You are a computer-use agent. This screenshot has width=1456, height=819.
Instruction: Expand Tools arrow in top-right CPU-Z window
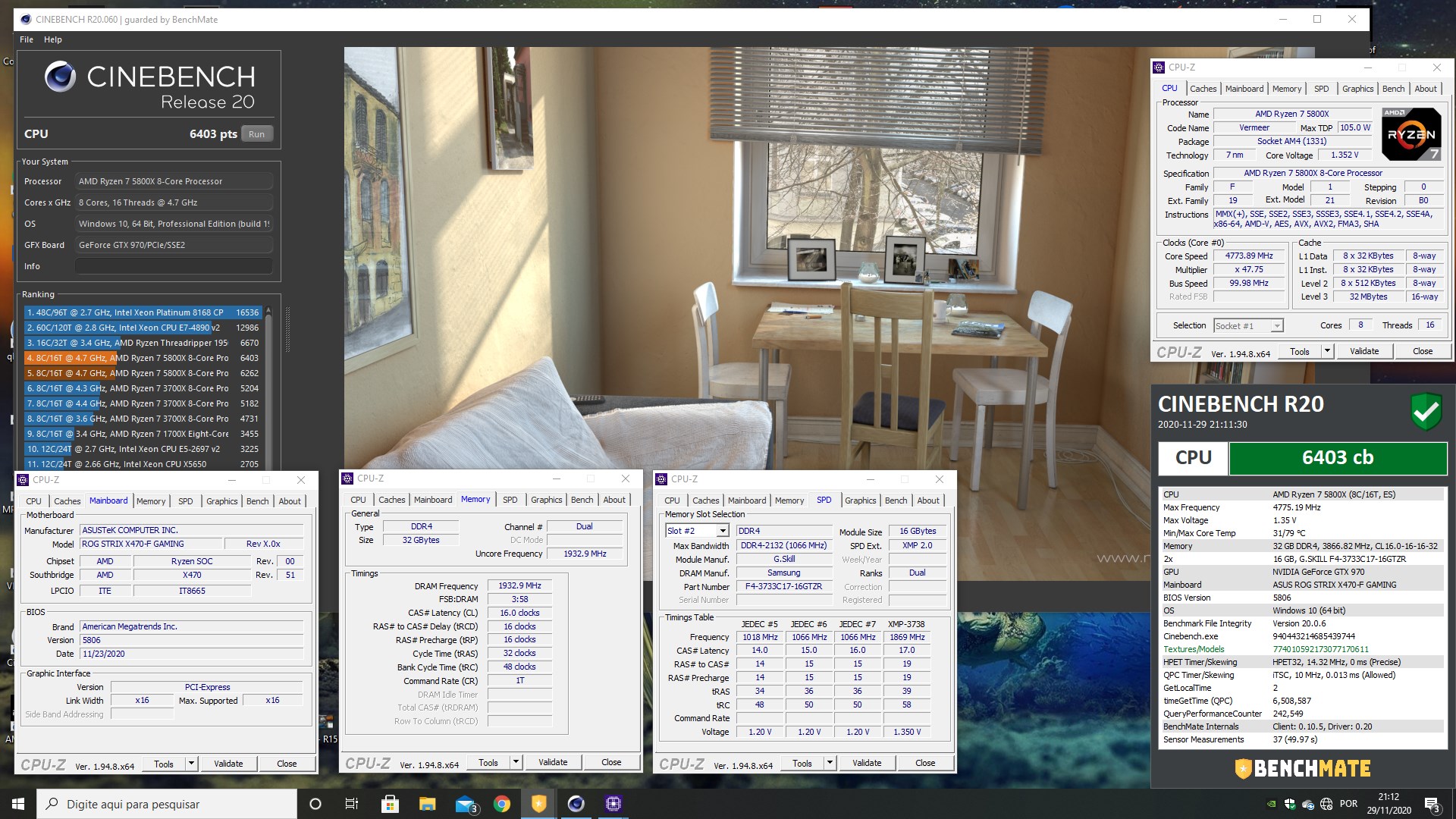(1327, 351)
